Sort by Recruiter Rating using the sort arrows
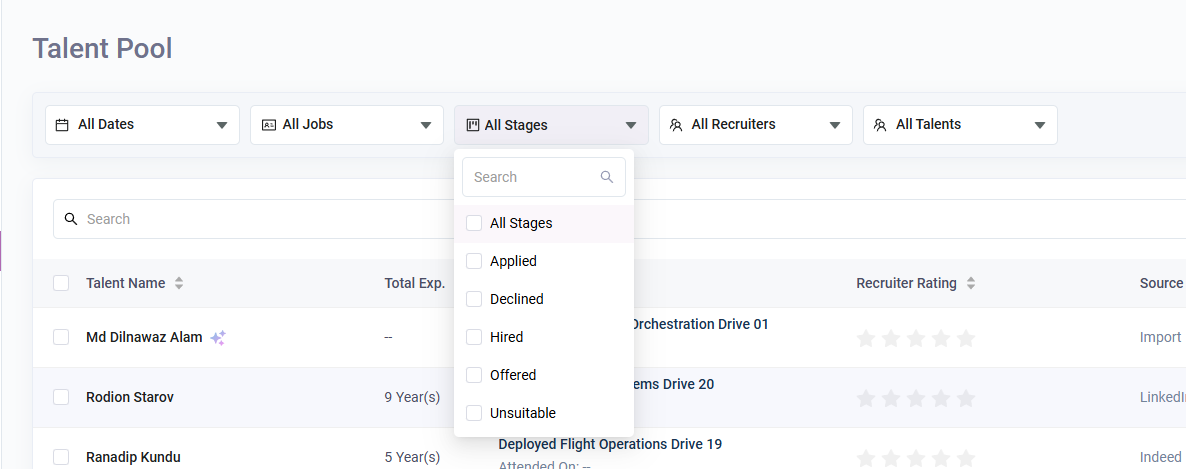The width and height of the screenshot is (1186, 469). pyautogui.click(x=970, y=284)
